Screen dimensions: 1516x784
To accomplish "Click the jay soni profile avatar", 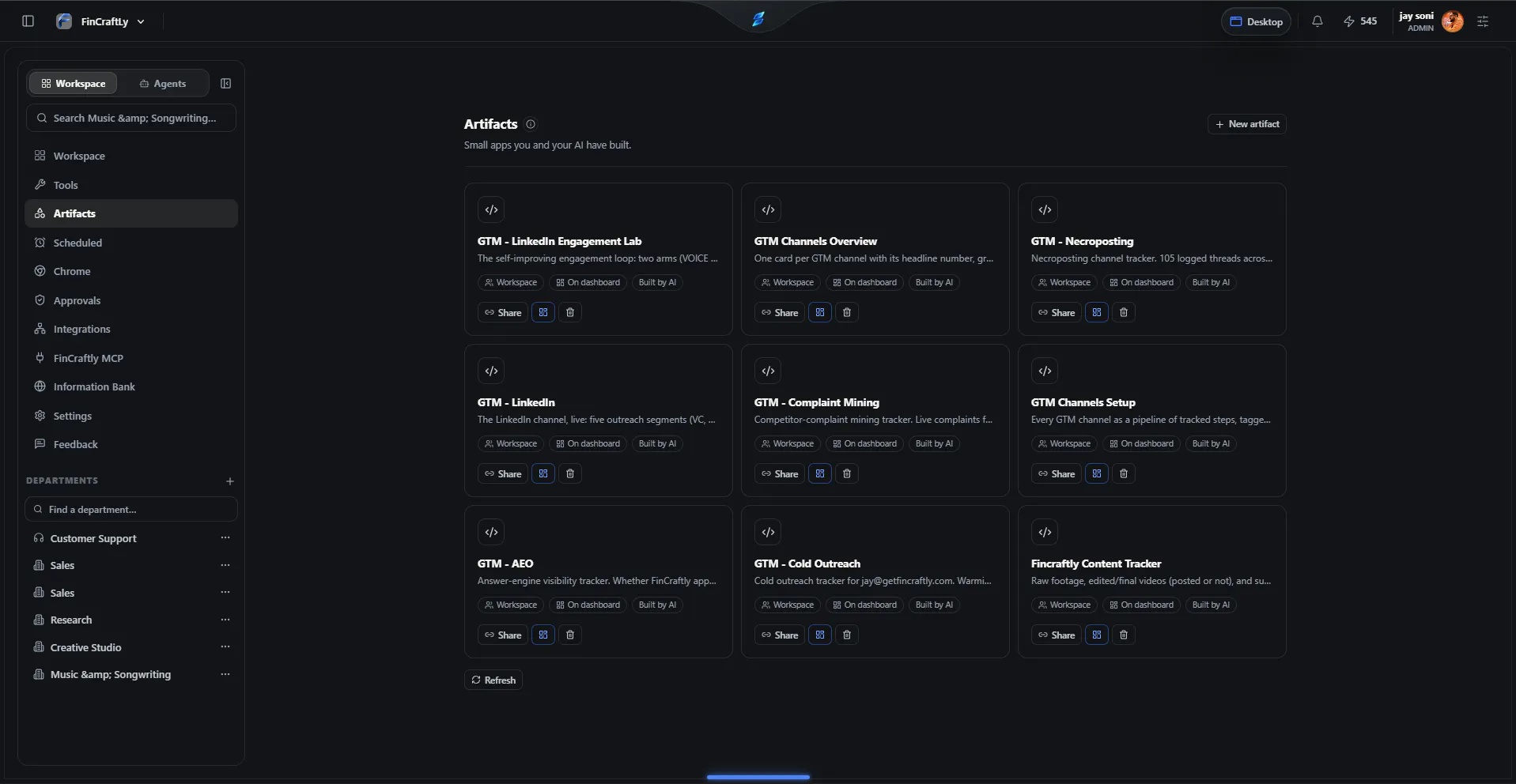I will click(1452, 21).
